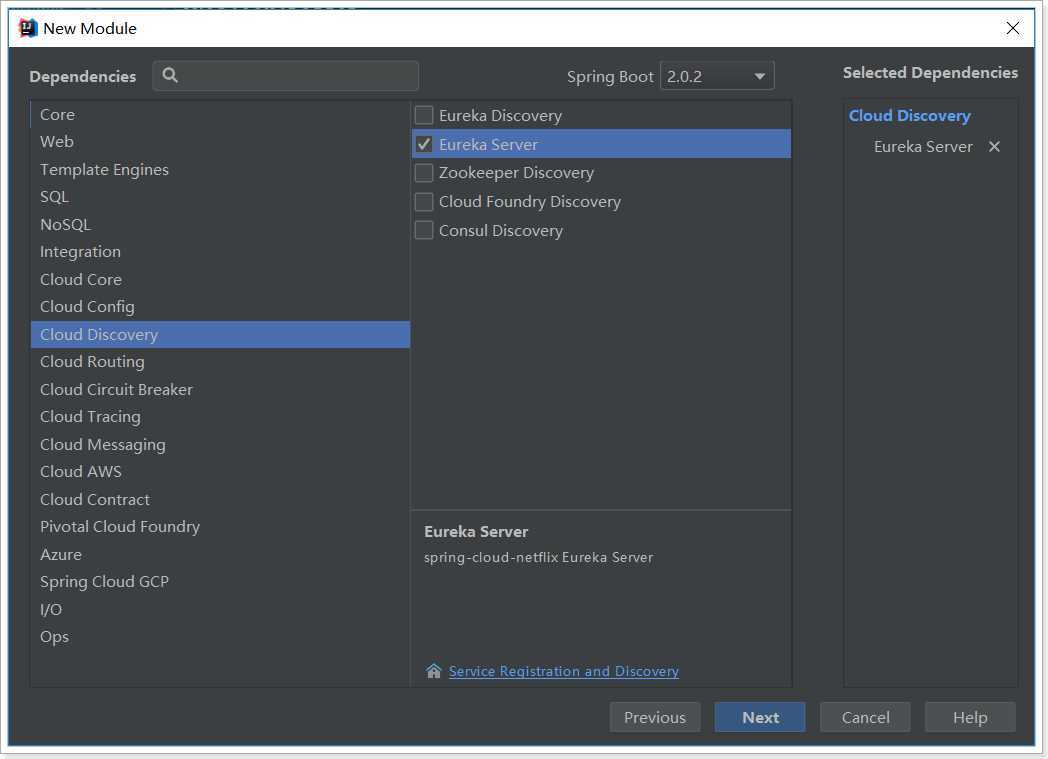Select the Web category

tap(220, 142)
